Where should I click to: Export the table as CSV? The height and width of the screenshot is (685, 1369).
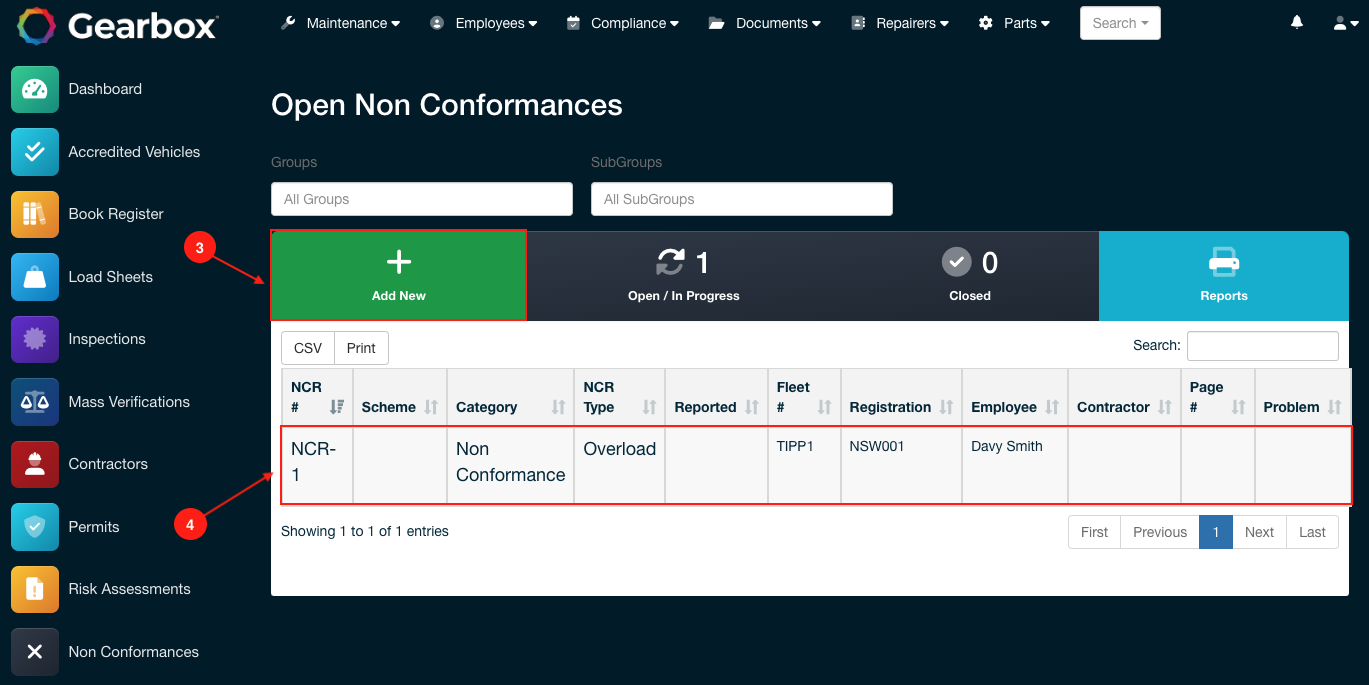pyautogui.click(x=307, y=347)
